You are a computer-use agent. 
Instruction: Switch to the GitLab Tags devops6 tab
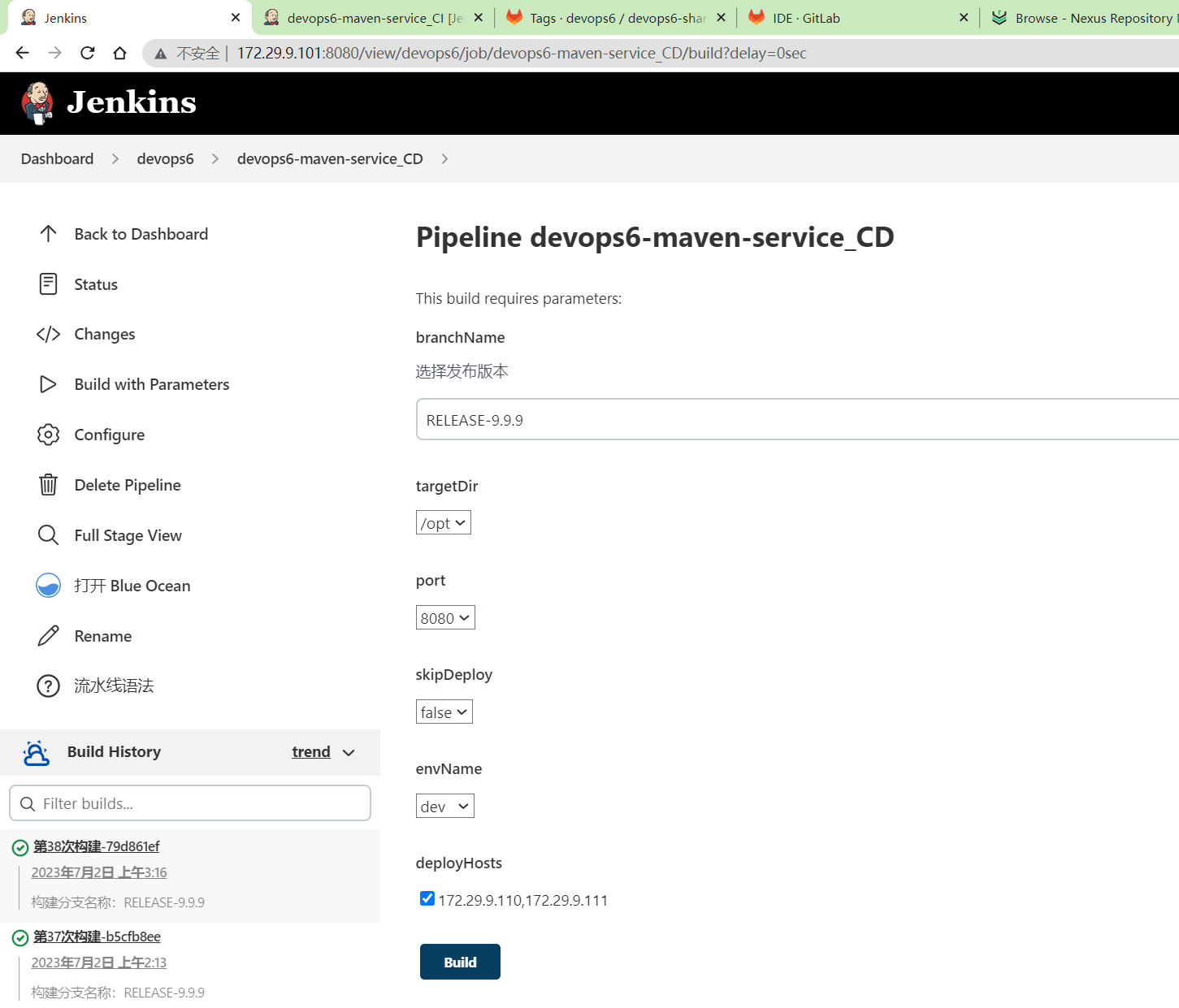[x=616, y=18]
